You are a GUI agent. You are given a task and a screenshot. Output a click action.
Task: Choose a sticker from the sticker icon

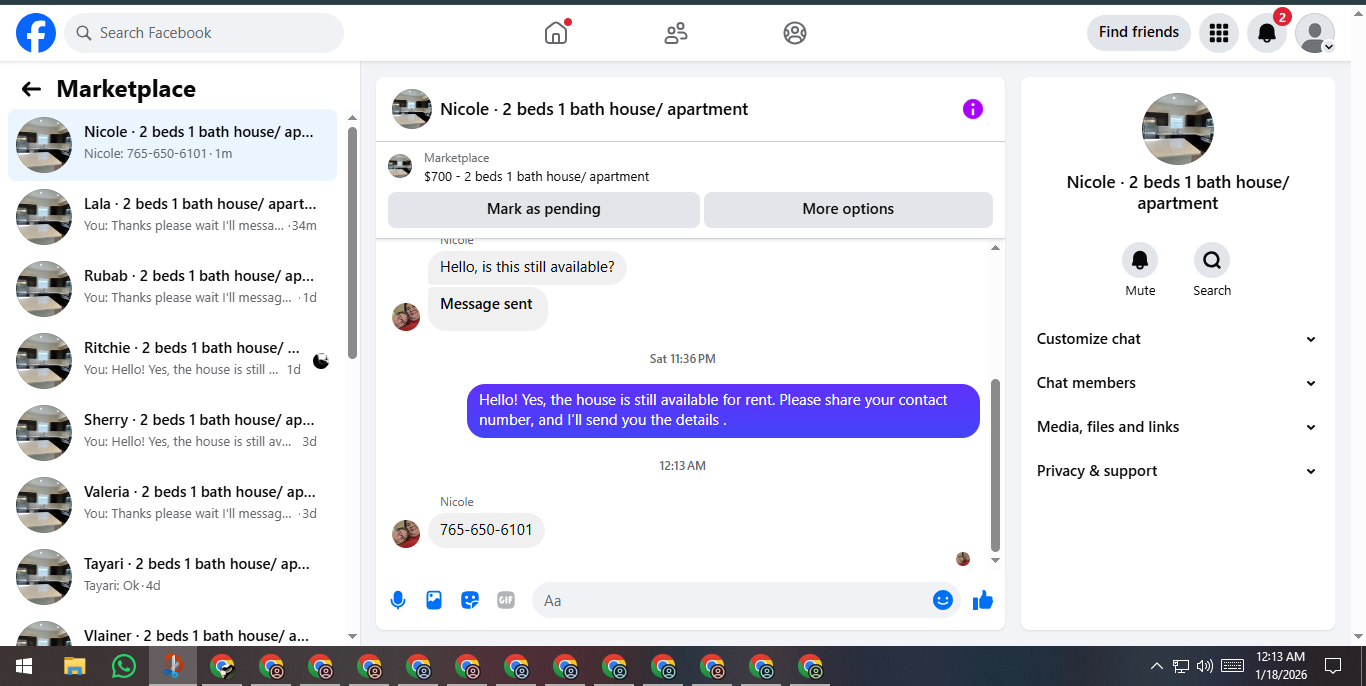470,600
